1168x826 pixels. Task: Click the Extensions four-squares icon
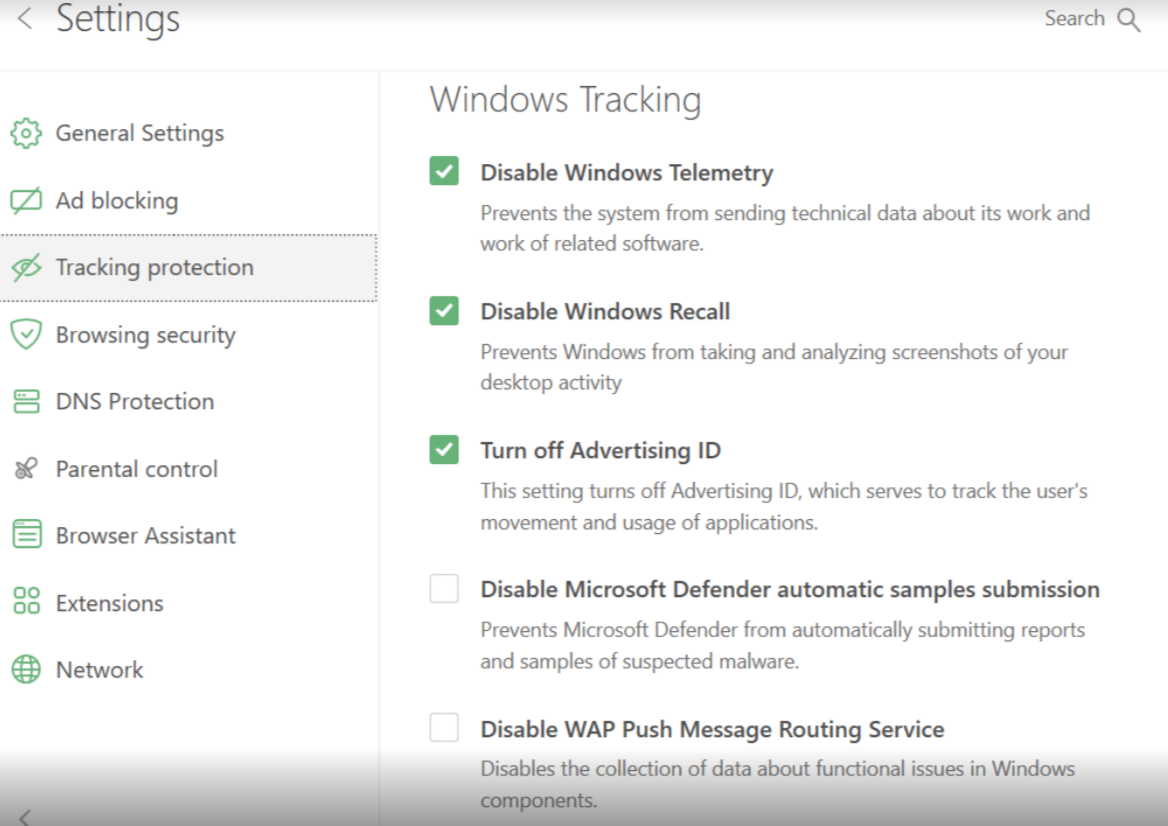(x=26, y=601)
